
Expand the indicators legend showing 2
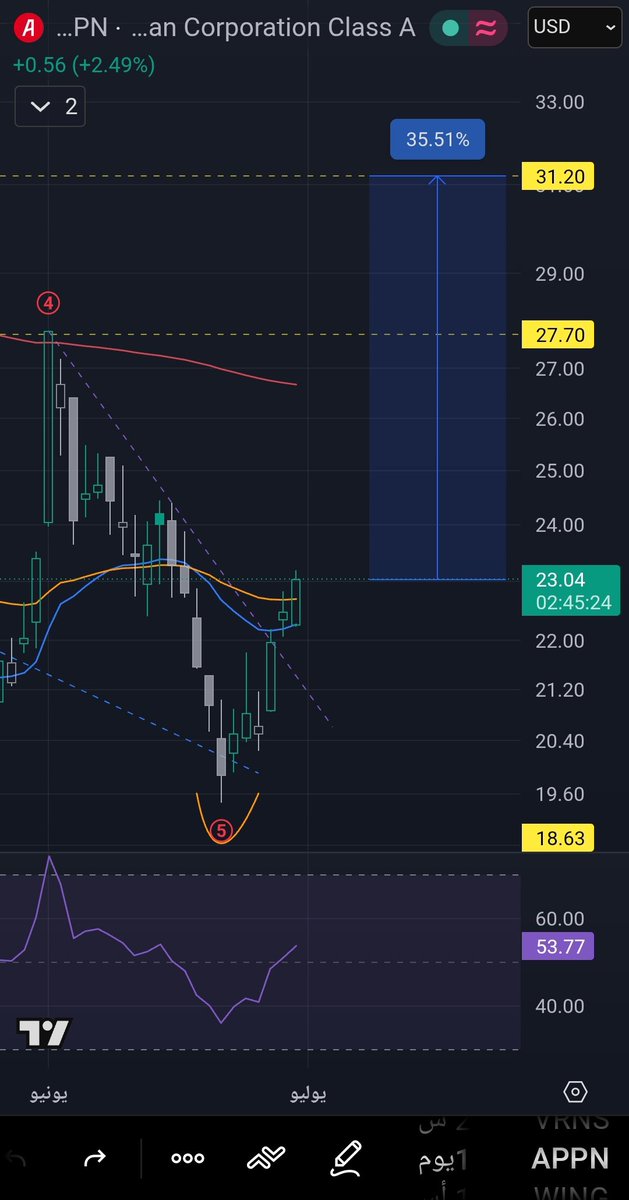tap(50, 107)
